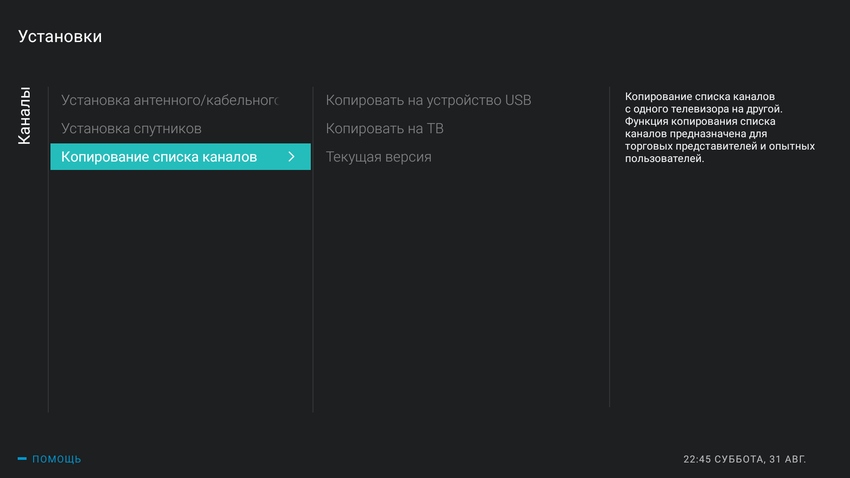Click the divider left of the description panel

(610, 250)
